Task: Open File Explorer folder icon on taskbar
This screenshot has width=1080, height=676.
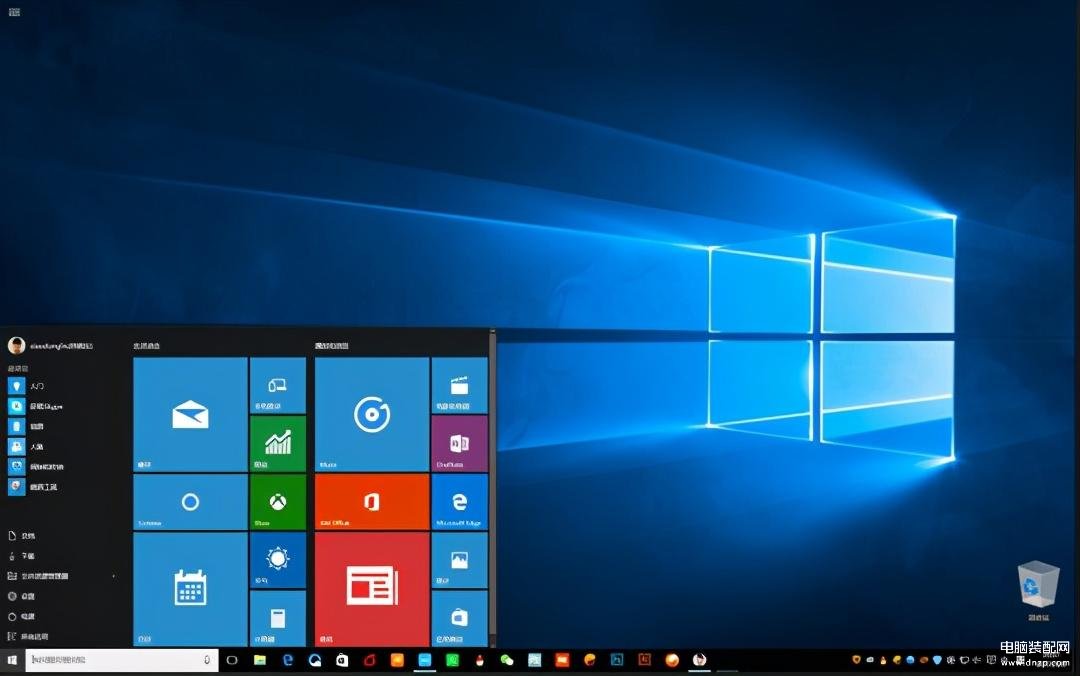Action: pos(260,660)
